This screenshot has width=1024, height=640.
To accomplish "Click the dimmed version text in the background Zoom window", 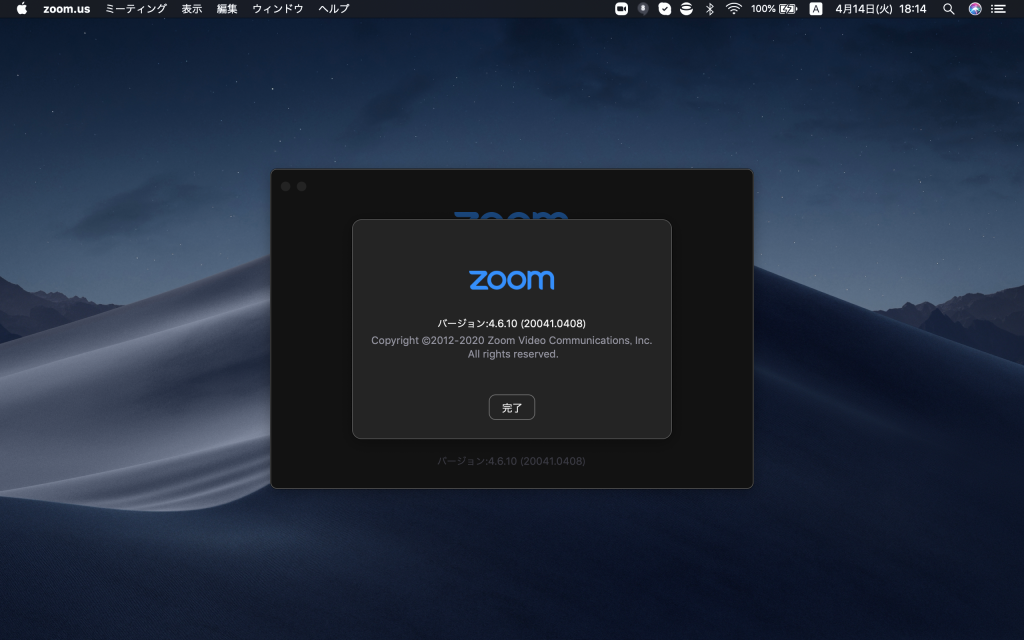I will [x=511, y=461].
